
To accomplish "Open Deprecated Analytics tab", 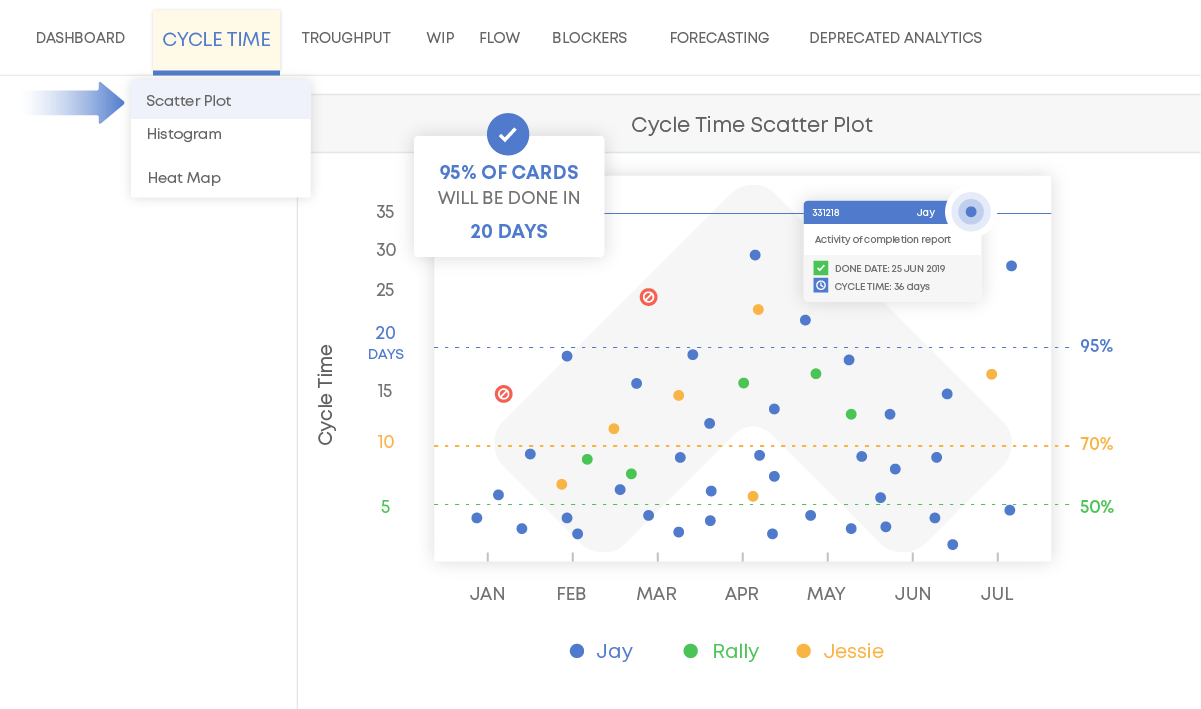I will tap(895, 38).
